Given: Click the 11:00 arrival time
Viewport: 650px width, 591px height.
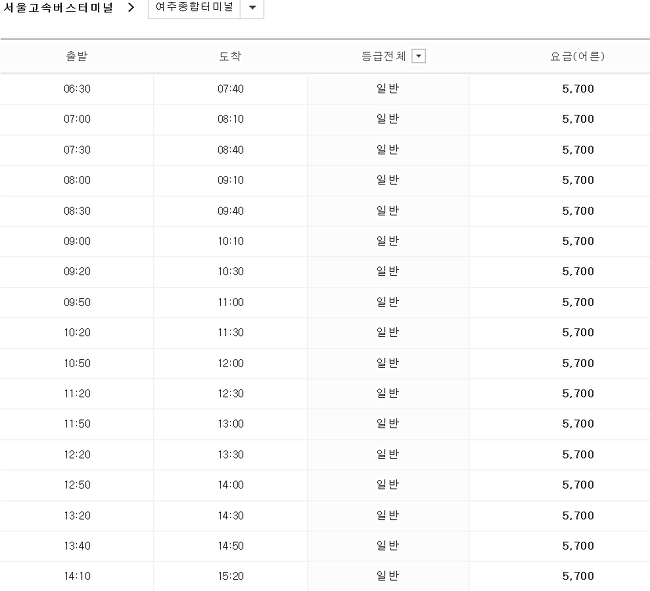Looking at the screenshot, I should (x=230, y=302).
